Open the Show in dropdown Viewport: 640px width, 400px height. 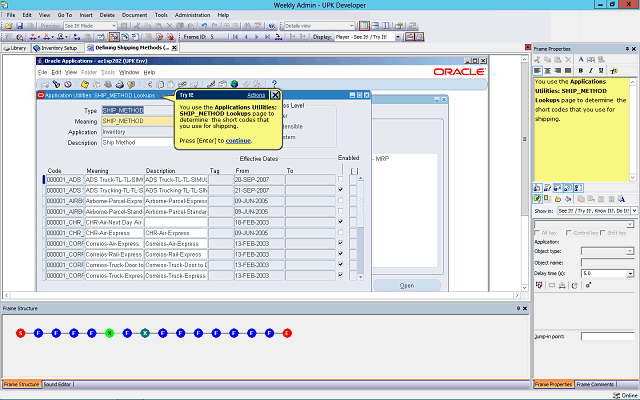coord(634,211)
